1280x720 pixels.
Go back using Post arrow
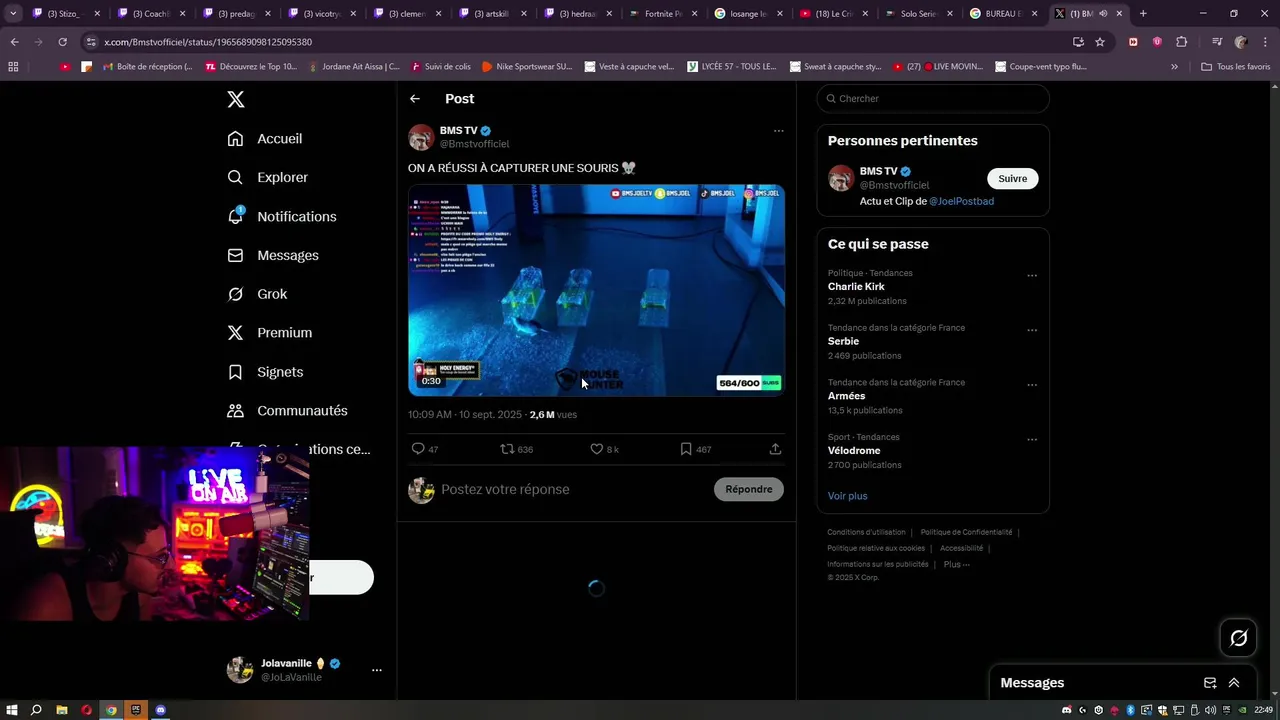click(x=415, y=99)
